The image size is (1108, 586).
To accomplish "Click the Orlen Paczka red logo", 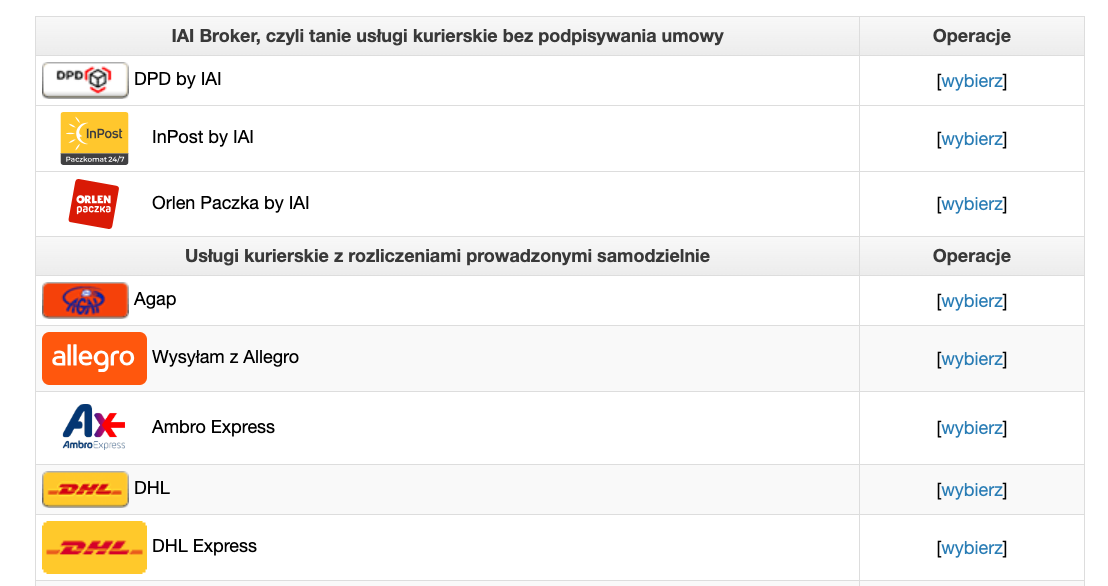I will (x=94, y=204).
